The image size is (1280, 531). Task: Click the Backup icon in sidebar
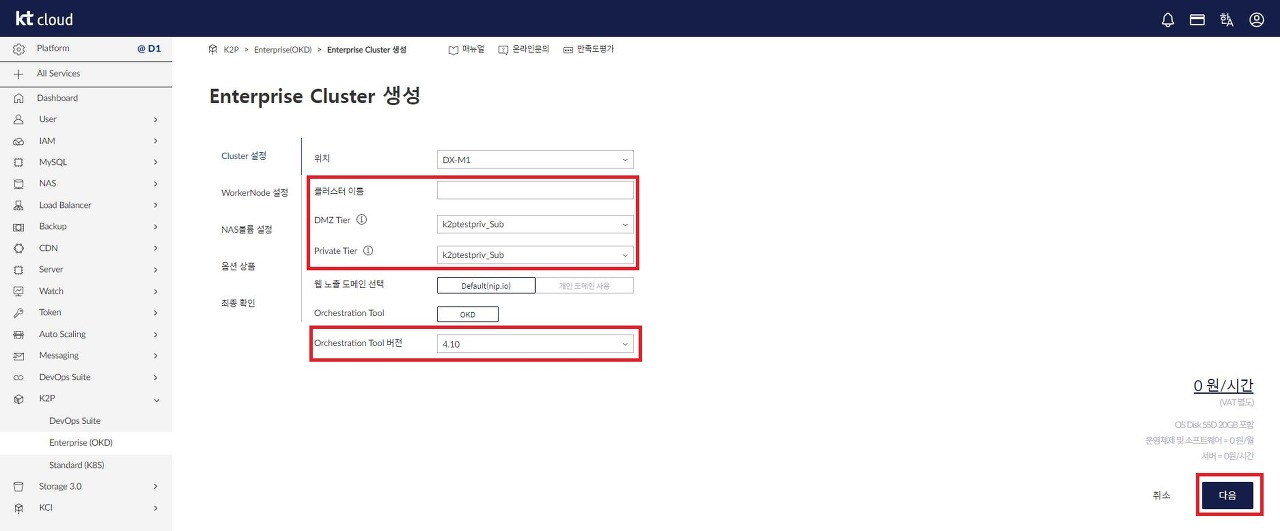click(18, 227)
